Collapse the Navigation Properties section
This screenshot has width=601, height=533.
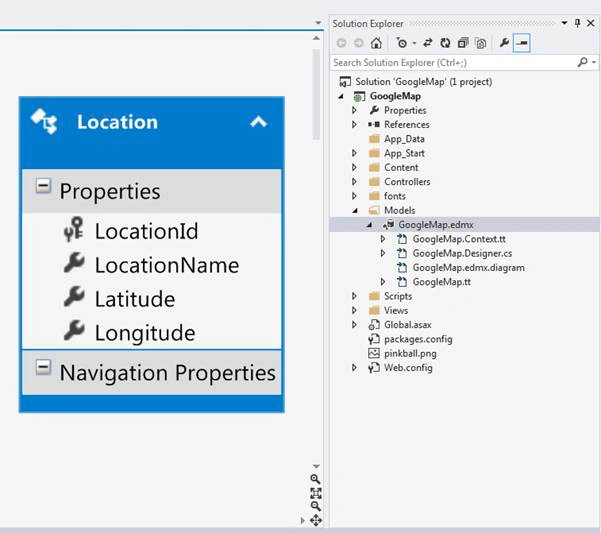[x=43, y=367]
